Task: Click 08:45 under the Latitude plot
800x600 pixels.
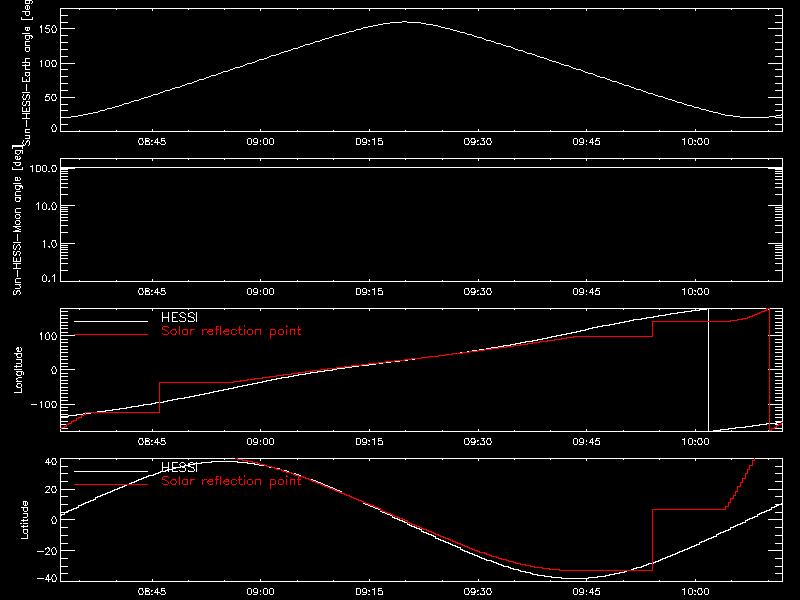Action: point(152,592)
